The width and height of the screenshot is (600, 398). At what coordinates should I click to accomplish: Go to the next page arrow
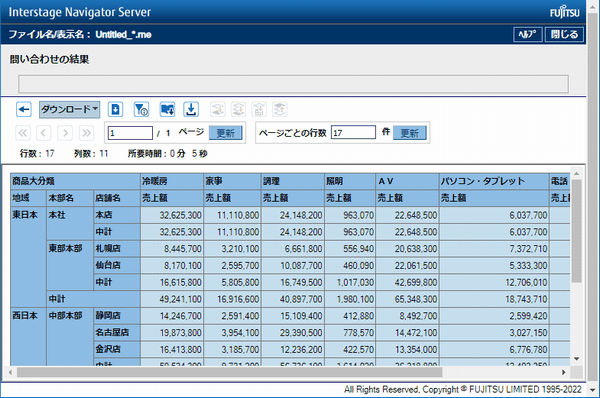click(x=65, y=133)
